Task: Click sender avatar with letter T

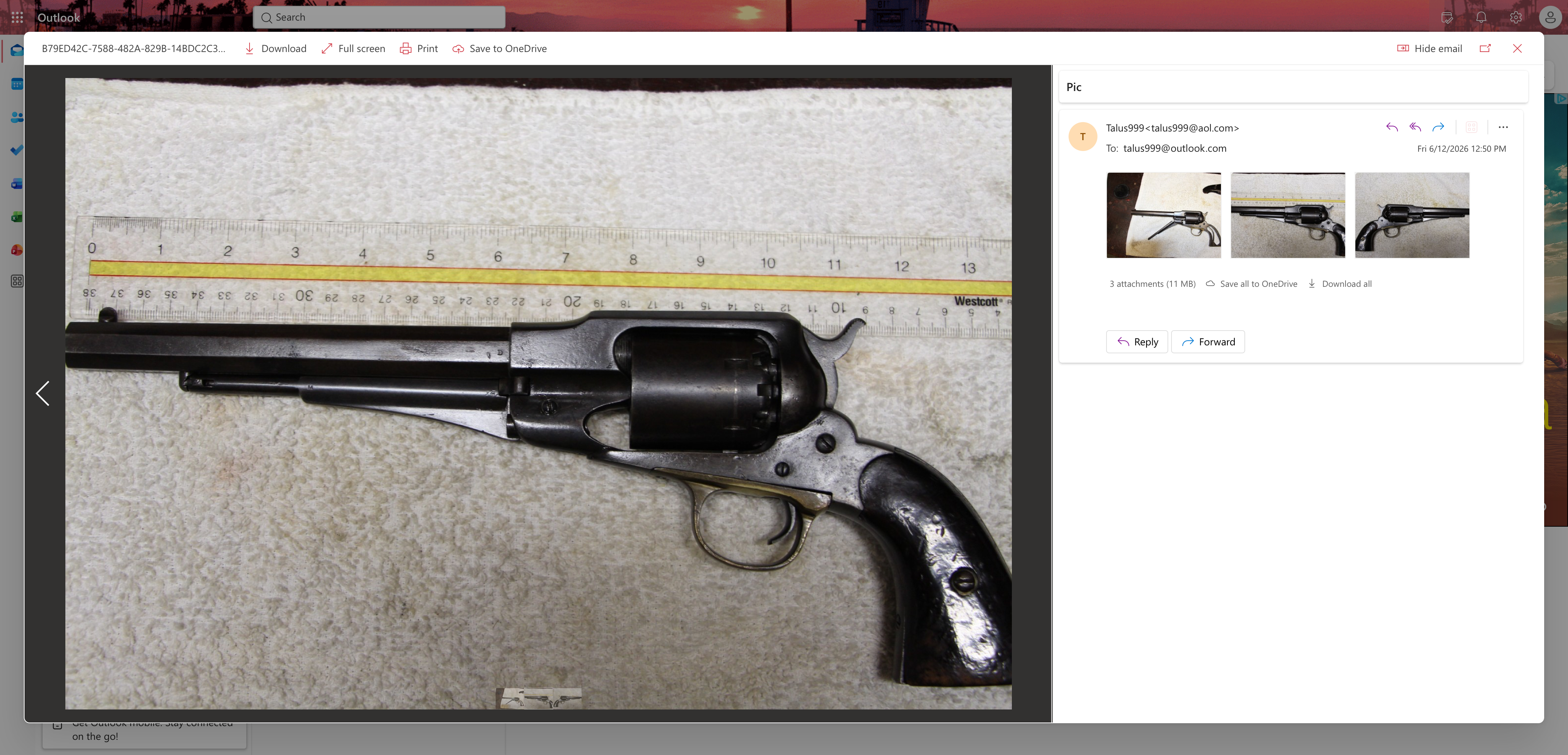Action: point(1083,137)
